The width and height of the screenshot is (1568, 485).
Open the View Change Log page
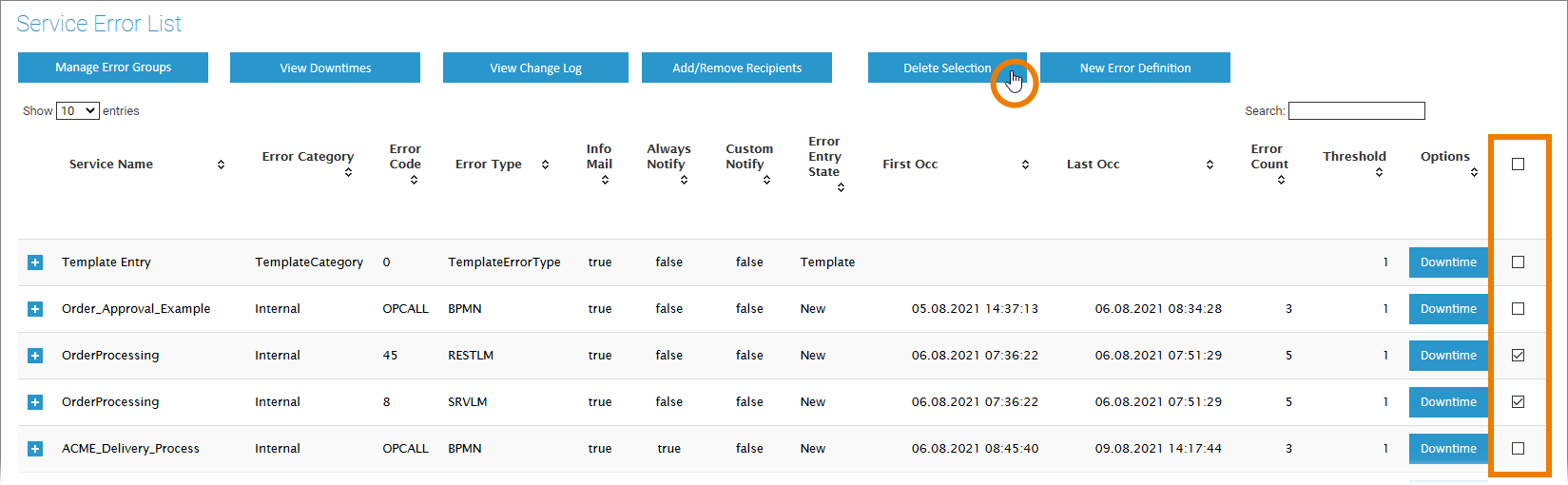(x=535, y=68)
